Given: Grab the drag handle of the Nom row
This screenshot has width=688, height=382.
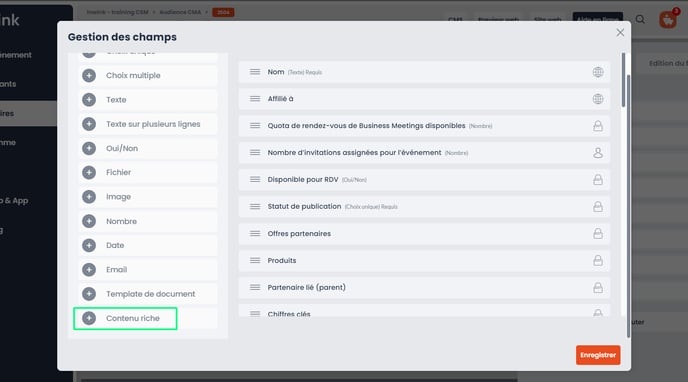Looking at the screenshot, I should (255, 72).
